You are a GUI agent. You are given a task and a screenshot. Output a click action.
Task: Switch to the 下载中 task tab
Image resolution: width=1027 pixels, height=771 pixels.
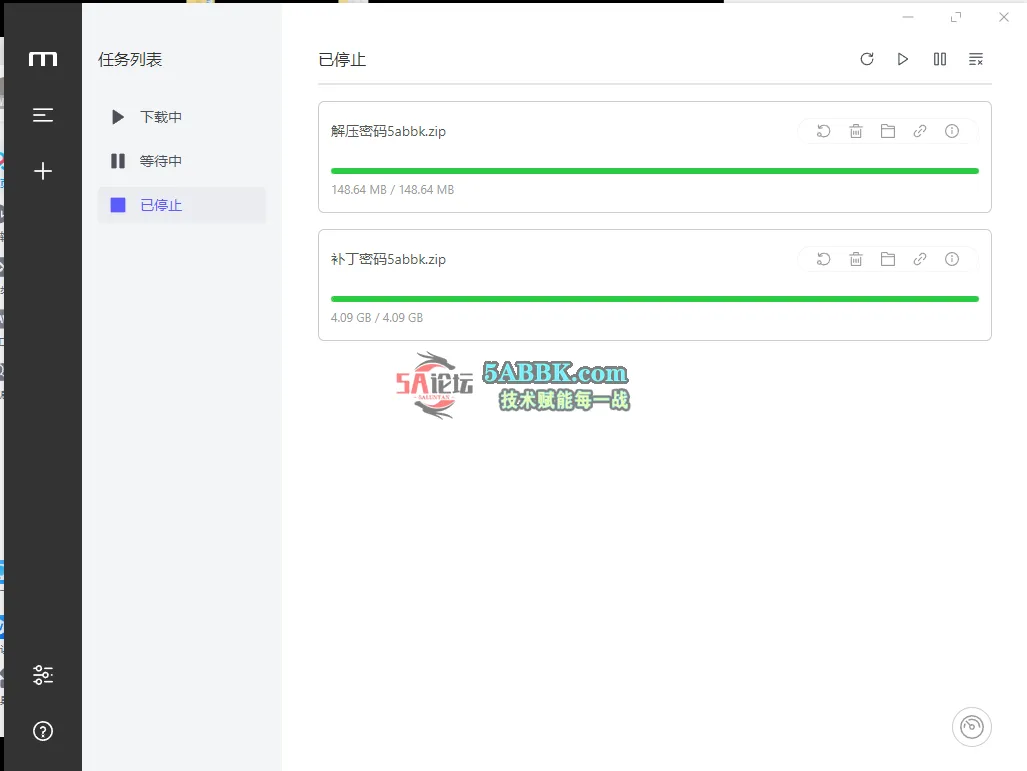(160, 117)
